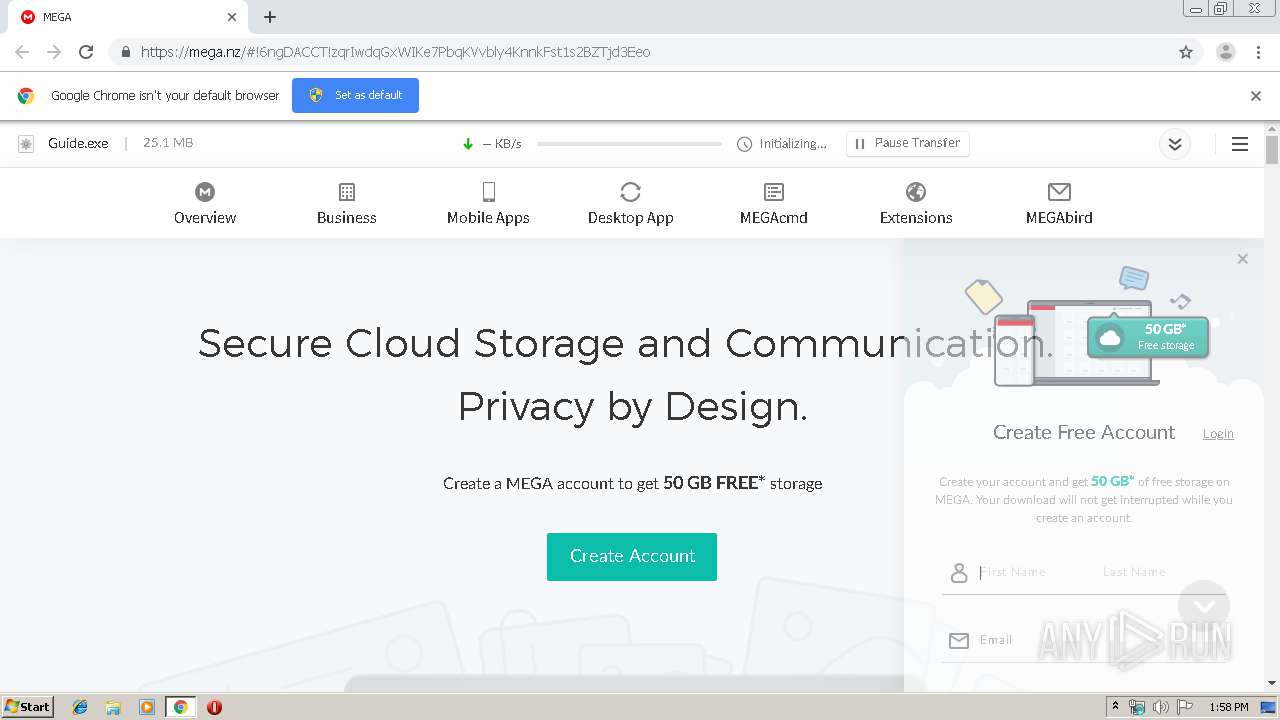
Task: Open the Desktop App sync section
Action: [x=630, y=204]
